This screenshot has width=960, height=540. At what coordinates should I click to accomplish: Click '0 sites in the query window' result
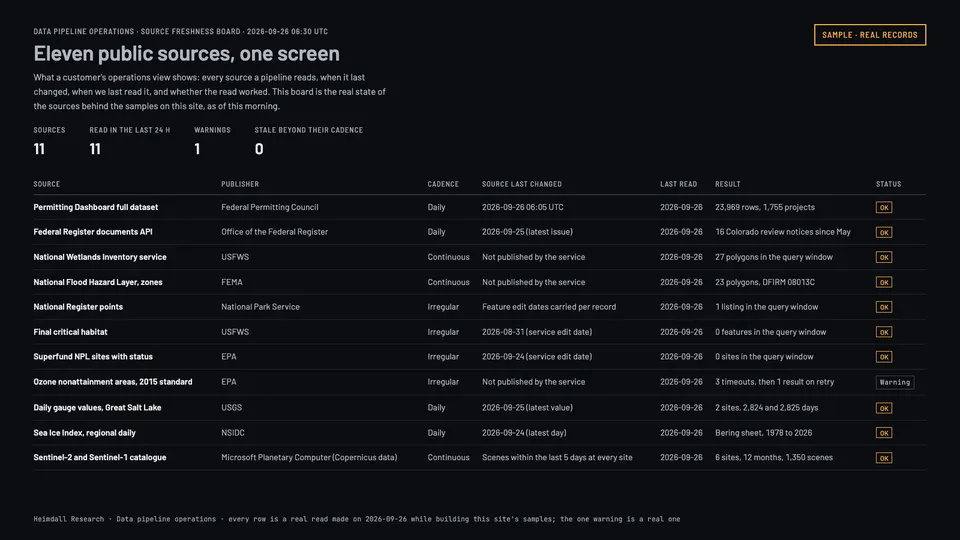(764, 356)
